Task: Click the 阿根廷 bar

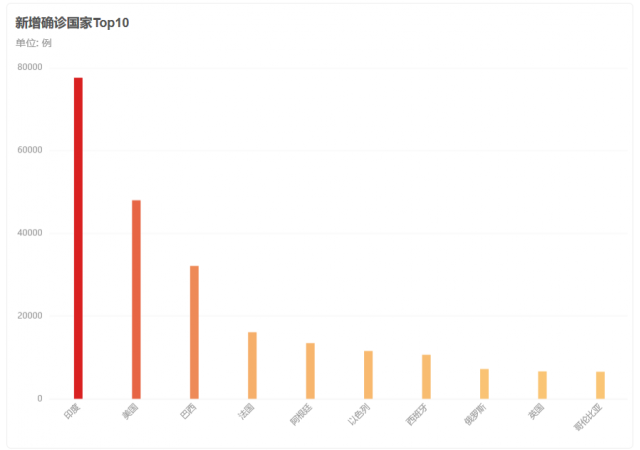Action: click(x=310, y=371)
